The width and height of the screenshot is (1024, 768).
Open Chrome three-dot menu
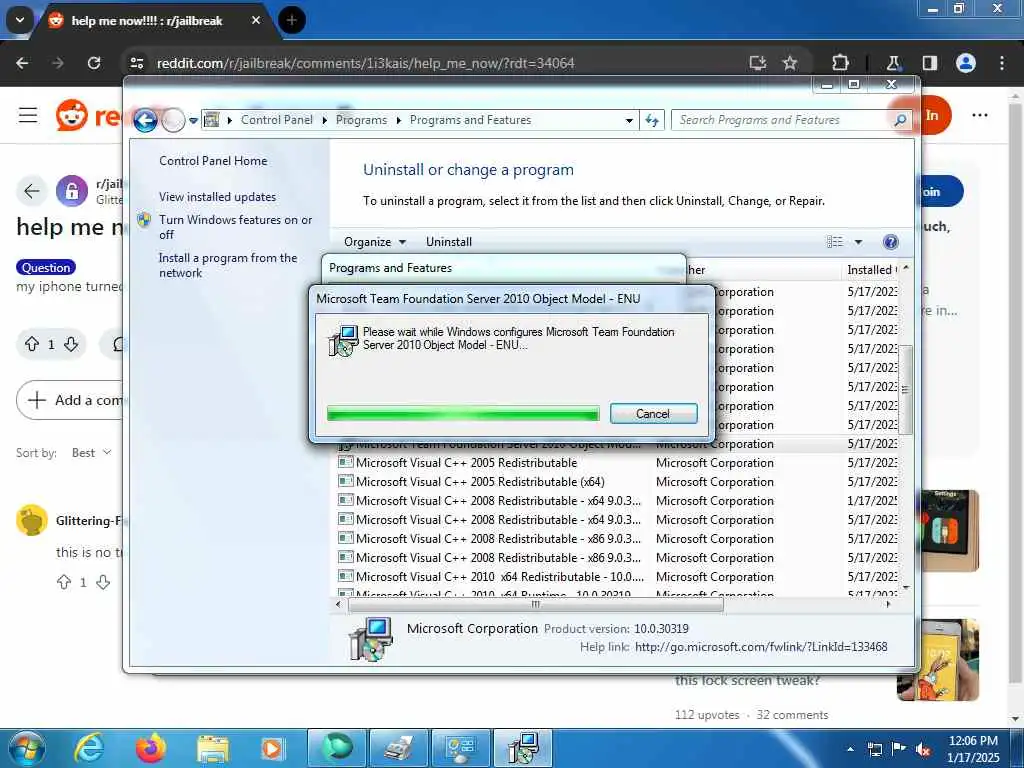pos(1002,63)
